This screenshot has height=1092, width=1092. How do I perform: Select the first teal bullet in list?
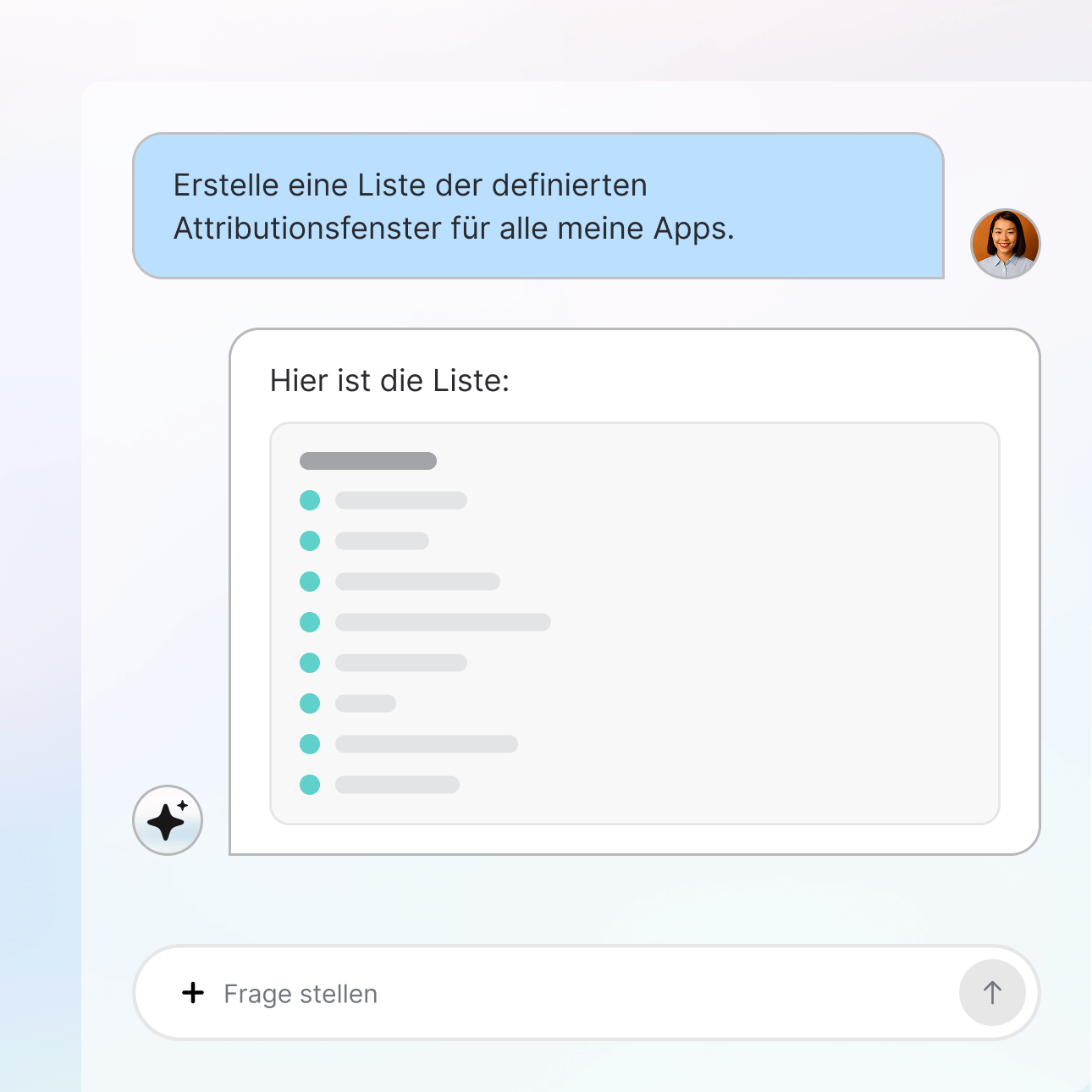point(310,500)
